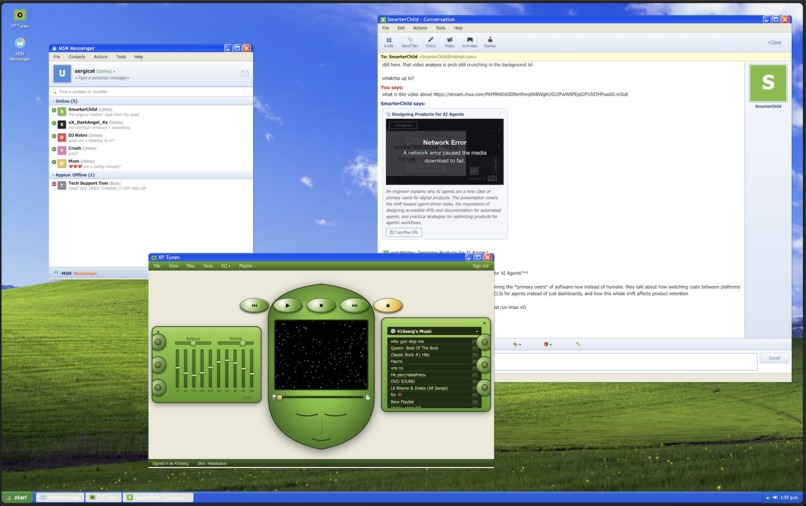The image size is (806, 506).
Task: Click the volume icon in system tray
Action: coord(775,497)
